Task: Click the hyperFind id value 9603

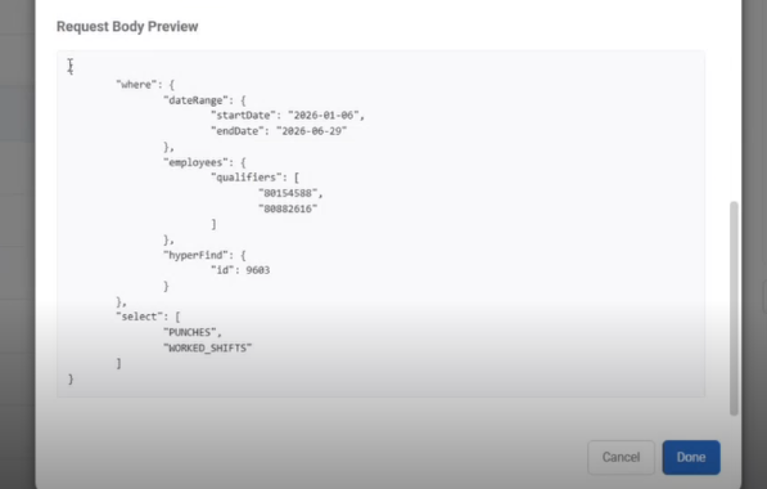Action: (258, 270)
